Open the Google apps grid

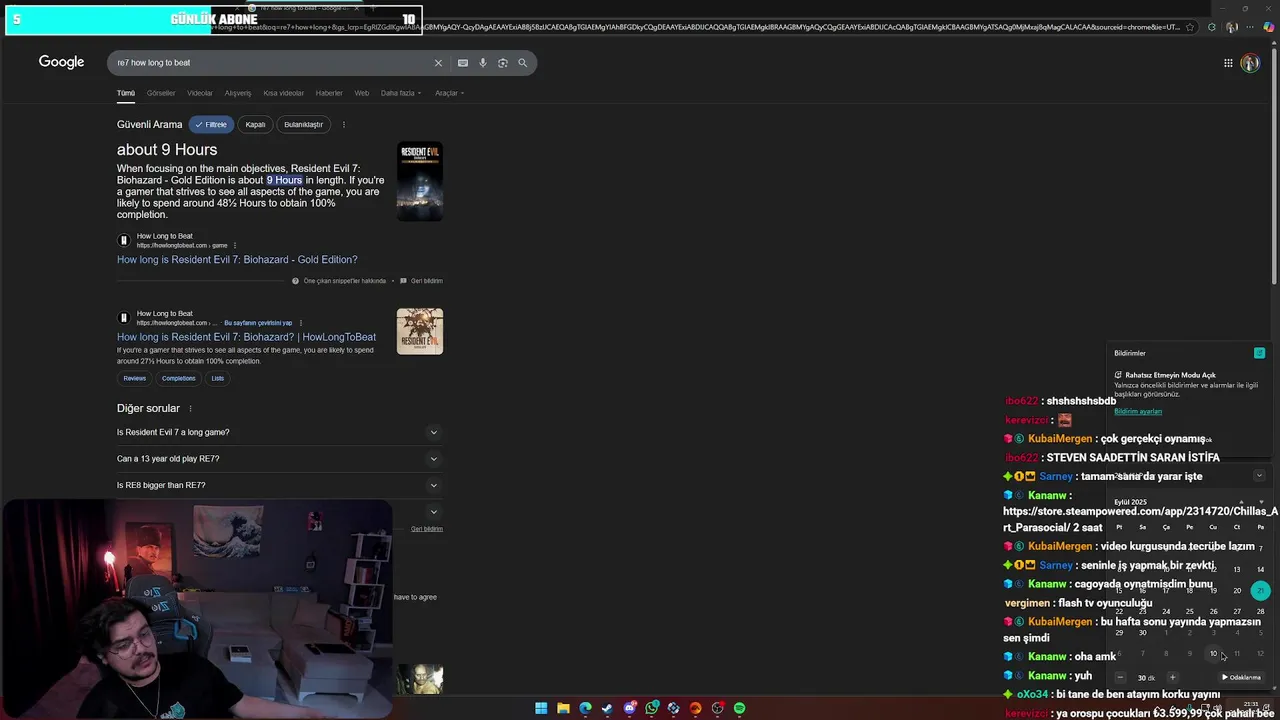1228,63
